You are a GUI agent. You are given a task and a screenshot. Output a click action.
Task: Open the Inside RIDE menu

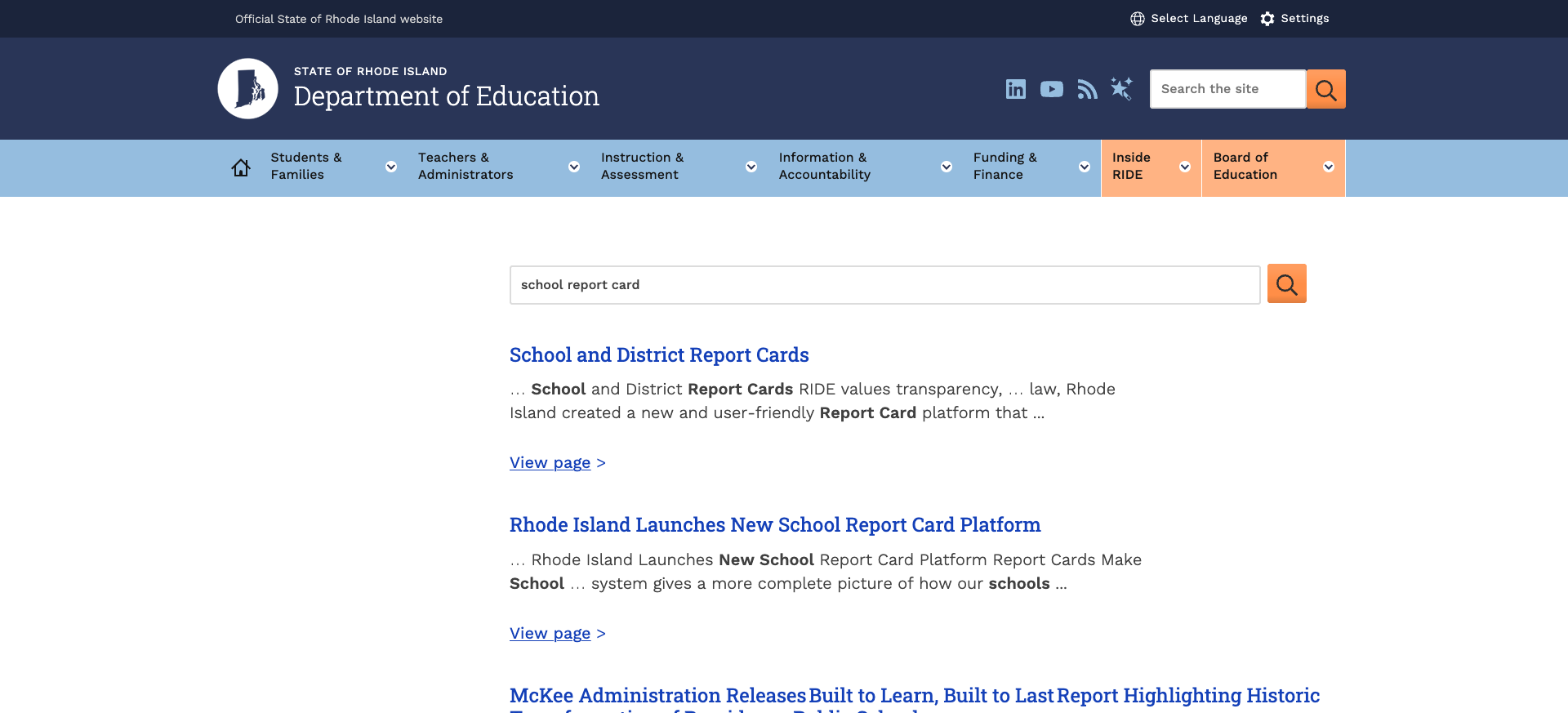coord(1131,166)
